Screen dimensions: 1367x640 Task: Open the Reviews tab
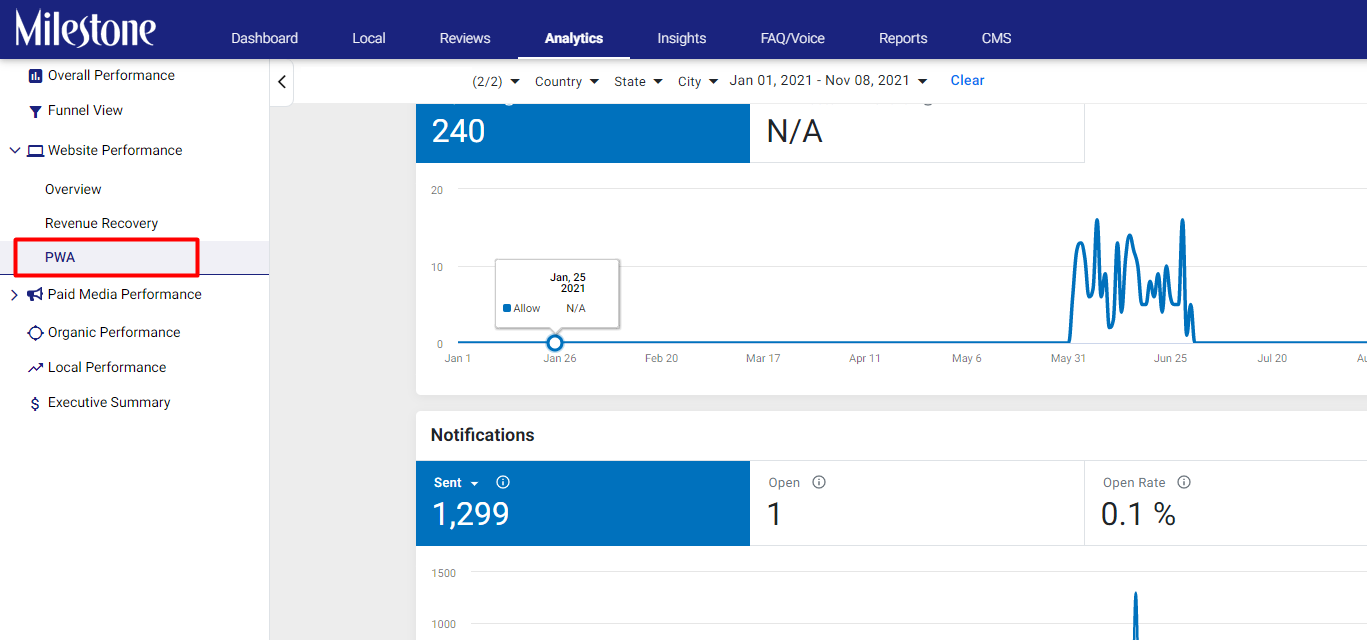[465, 38]
